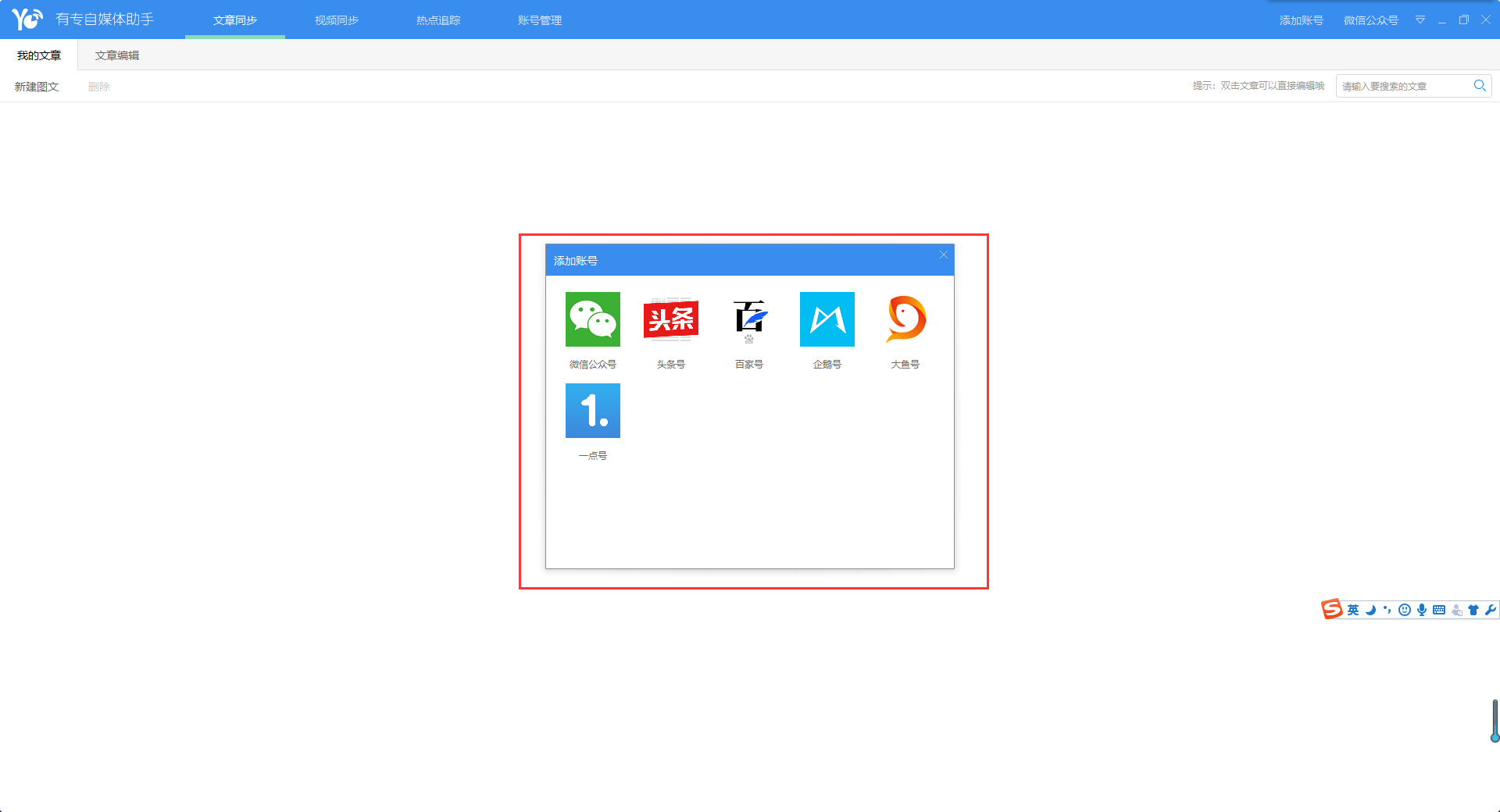Open the 账号管理 tab

(540, 20)
